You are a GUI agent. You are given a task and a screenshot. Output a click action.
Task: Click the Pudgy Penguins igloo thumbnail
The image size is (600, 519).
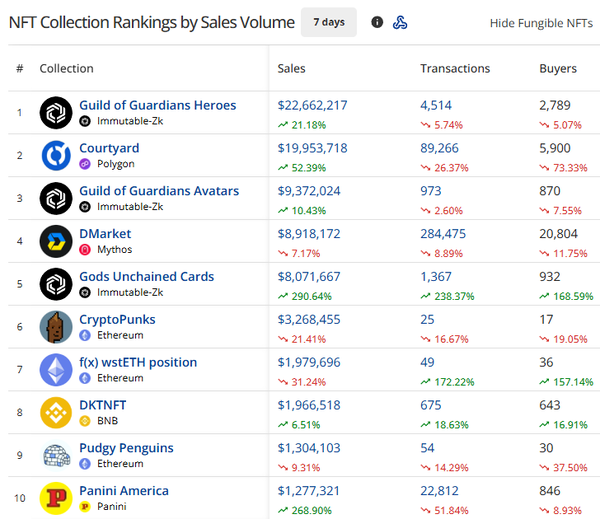pos(56,455)
